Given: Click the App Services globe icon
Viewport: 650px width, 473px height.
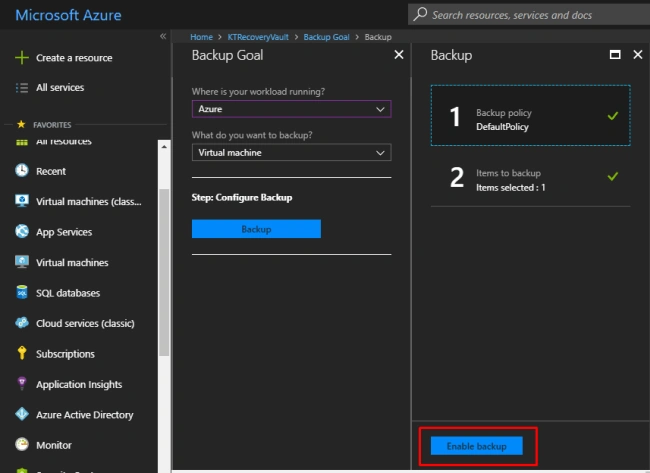Looking at the screenshot, I should 22,231.
